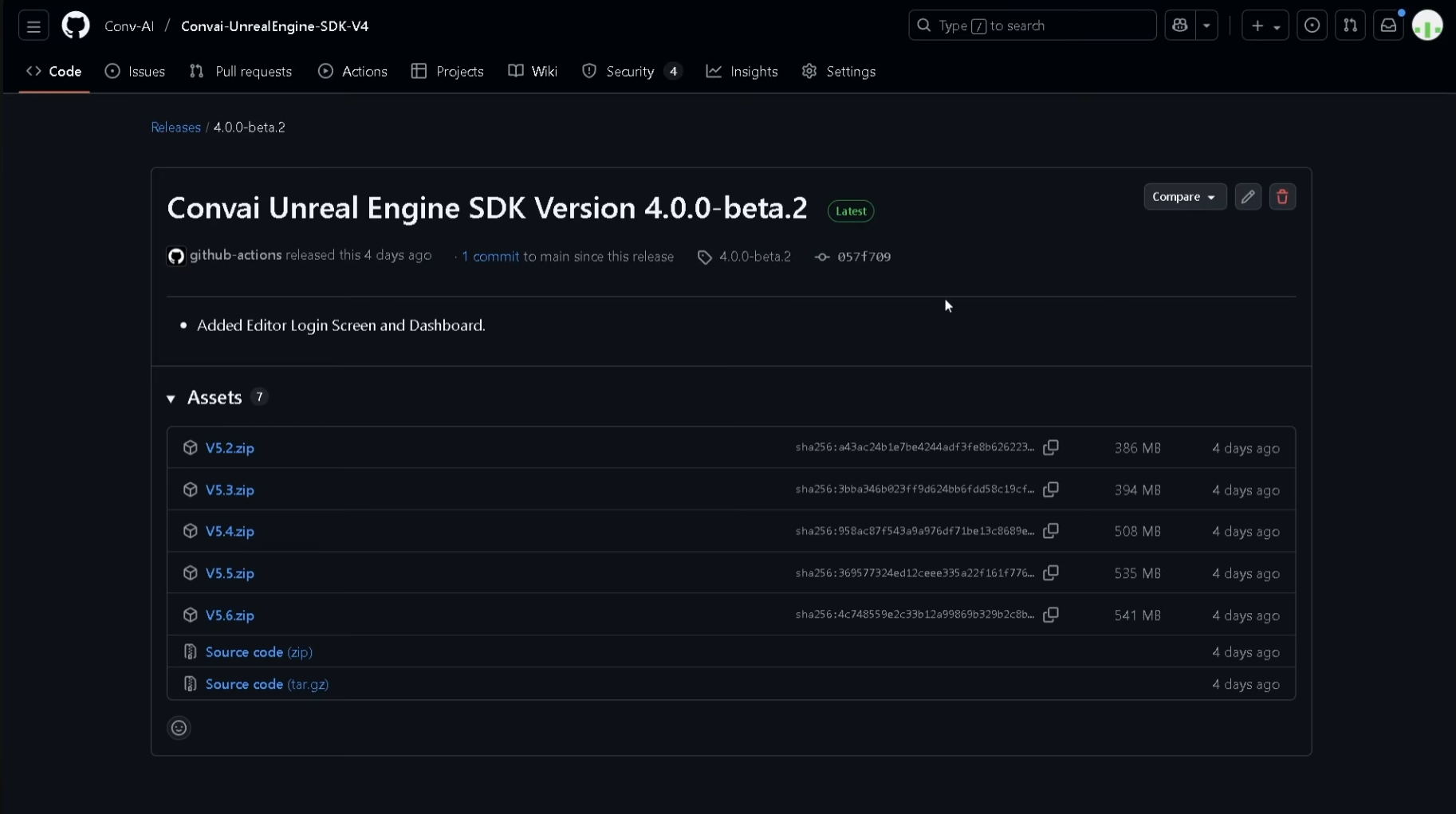Open pull requests icon in header
Image resolution: width=1456 pixels, height=814 pixels.
(1350, 26)
